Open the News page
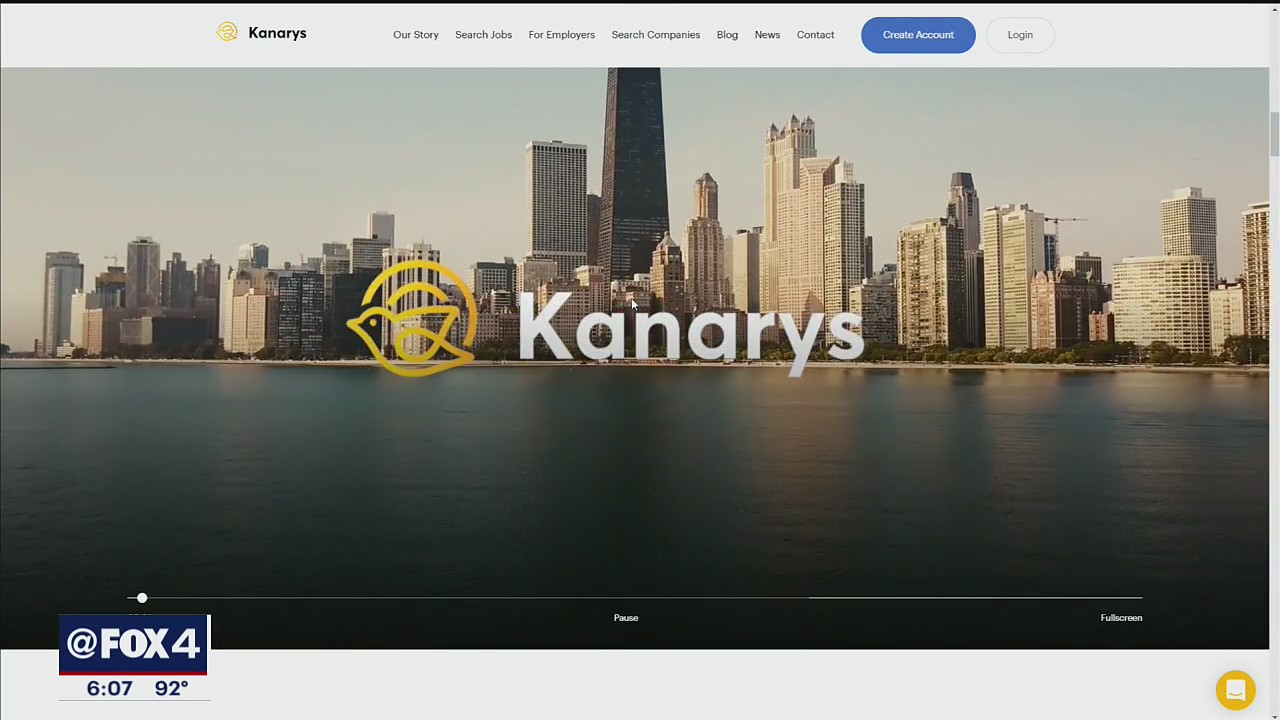 767,35
